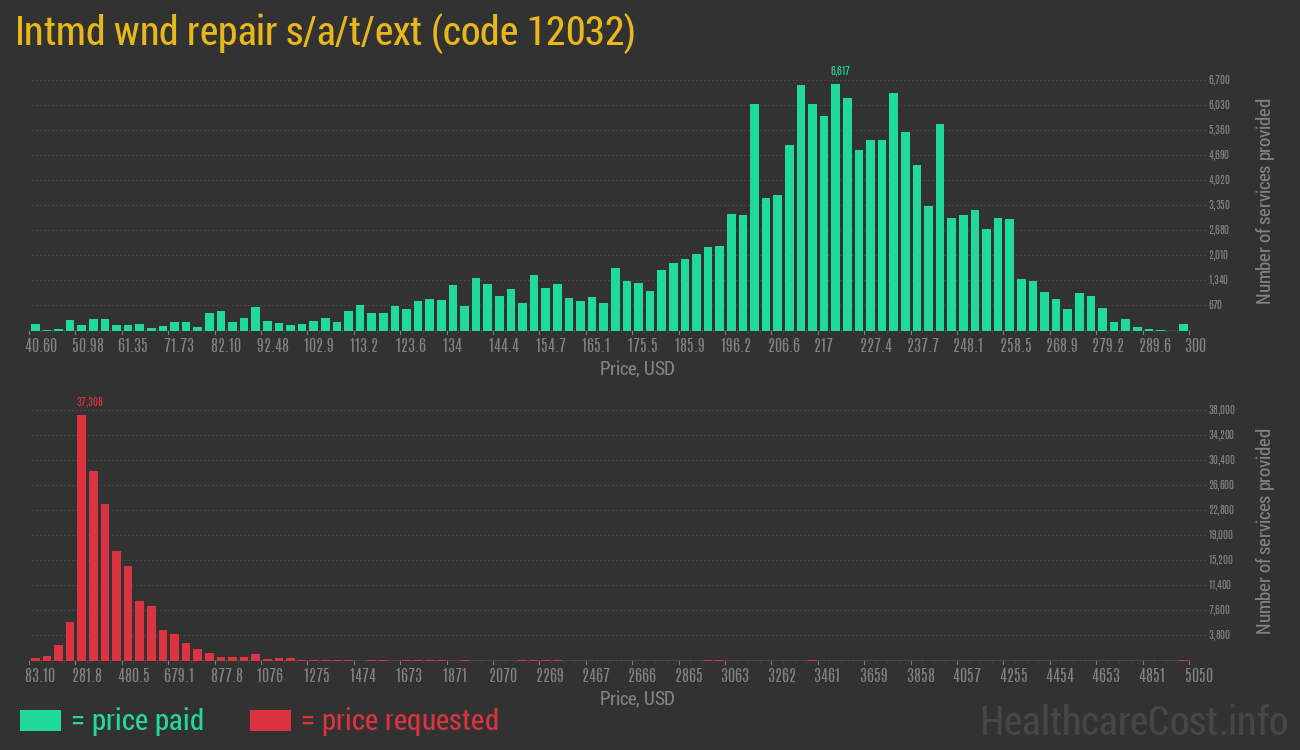Click the chart title with code 12032
This screenshot has height=750, width=1300.
click(326, 33)
